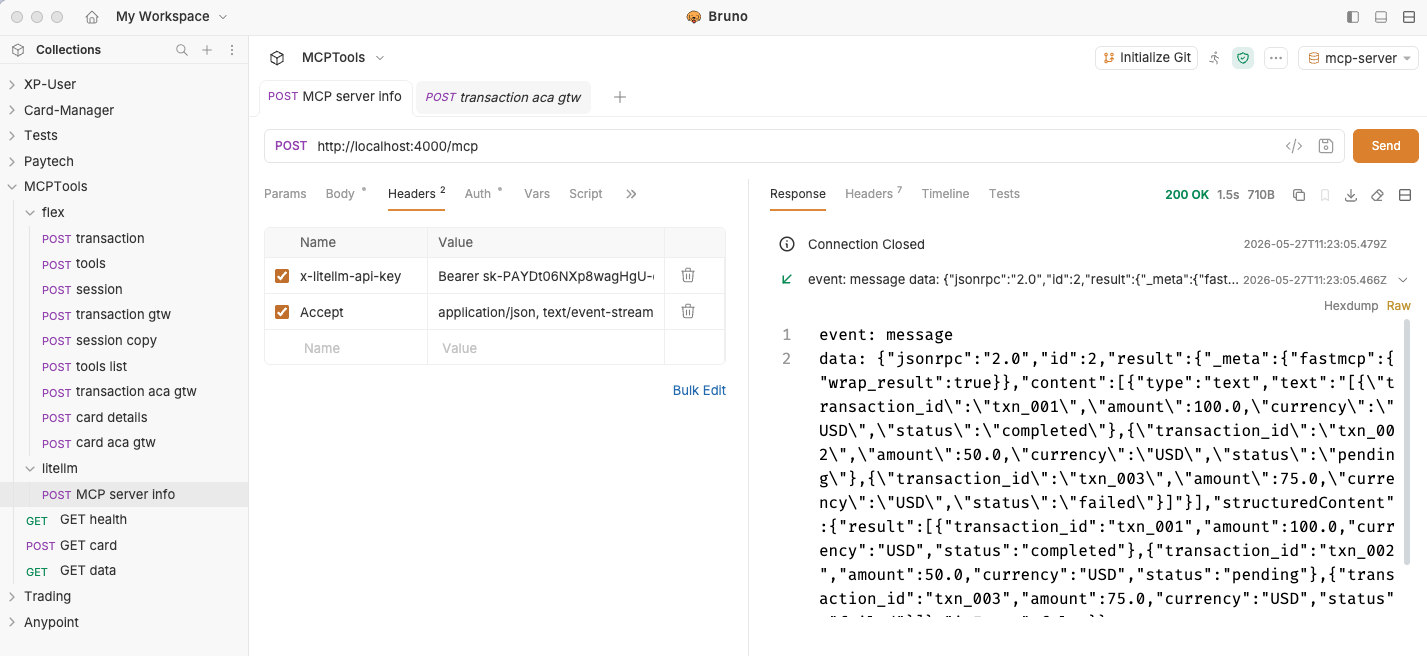Expand the Anypoint collection
This screenshot has height=656, width=1427.
pyautogui.click(x=12, y=623)
